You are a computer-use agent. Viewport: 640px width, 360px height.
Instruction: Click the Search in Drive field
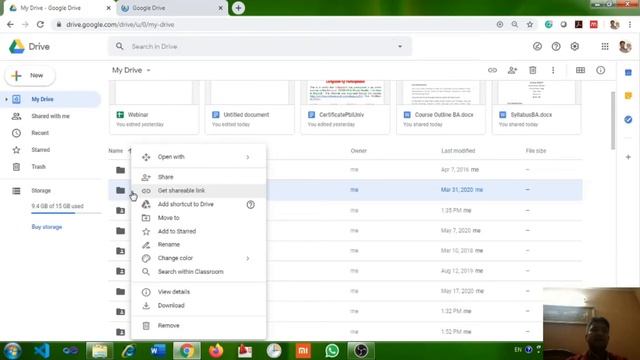click(x=260, y=47)
